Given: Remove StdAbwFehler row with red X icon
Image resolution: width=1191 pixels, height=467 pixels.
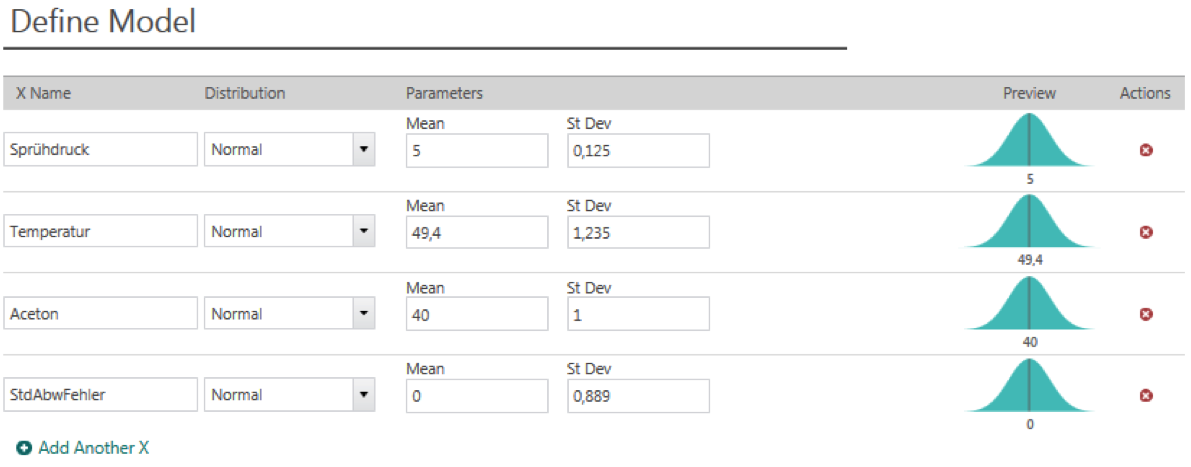Looking at the screenshot, I should [x=1146, y=395].
